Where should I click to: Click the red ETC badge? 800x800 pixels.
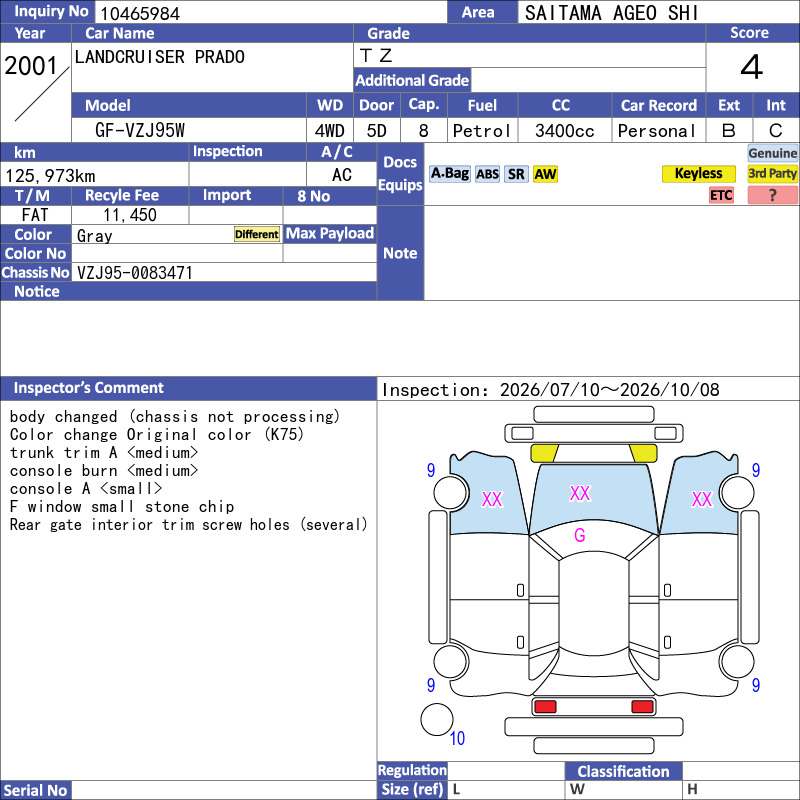[721, 195]
